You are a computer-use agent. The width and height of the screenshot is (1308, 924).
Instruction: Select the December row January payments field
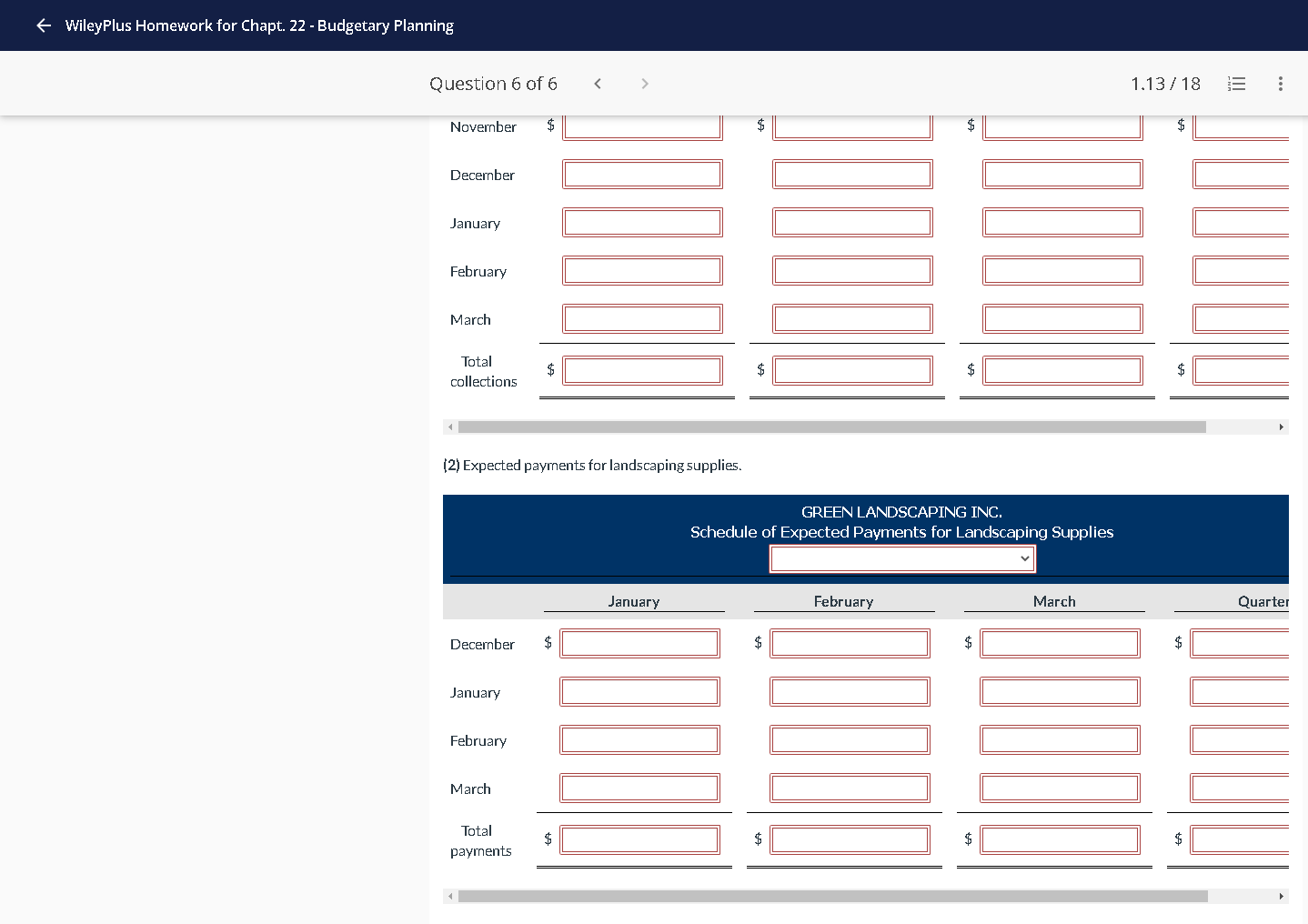pyautogui.click(x=639, y=644)
